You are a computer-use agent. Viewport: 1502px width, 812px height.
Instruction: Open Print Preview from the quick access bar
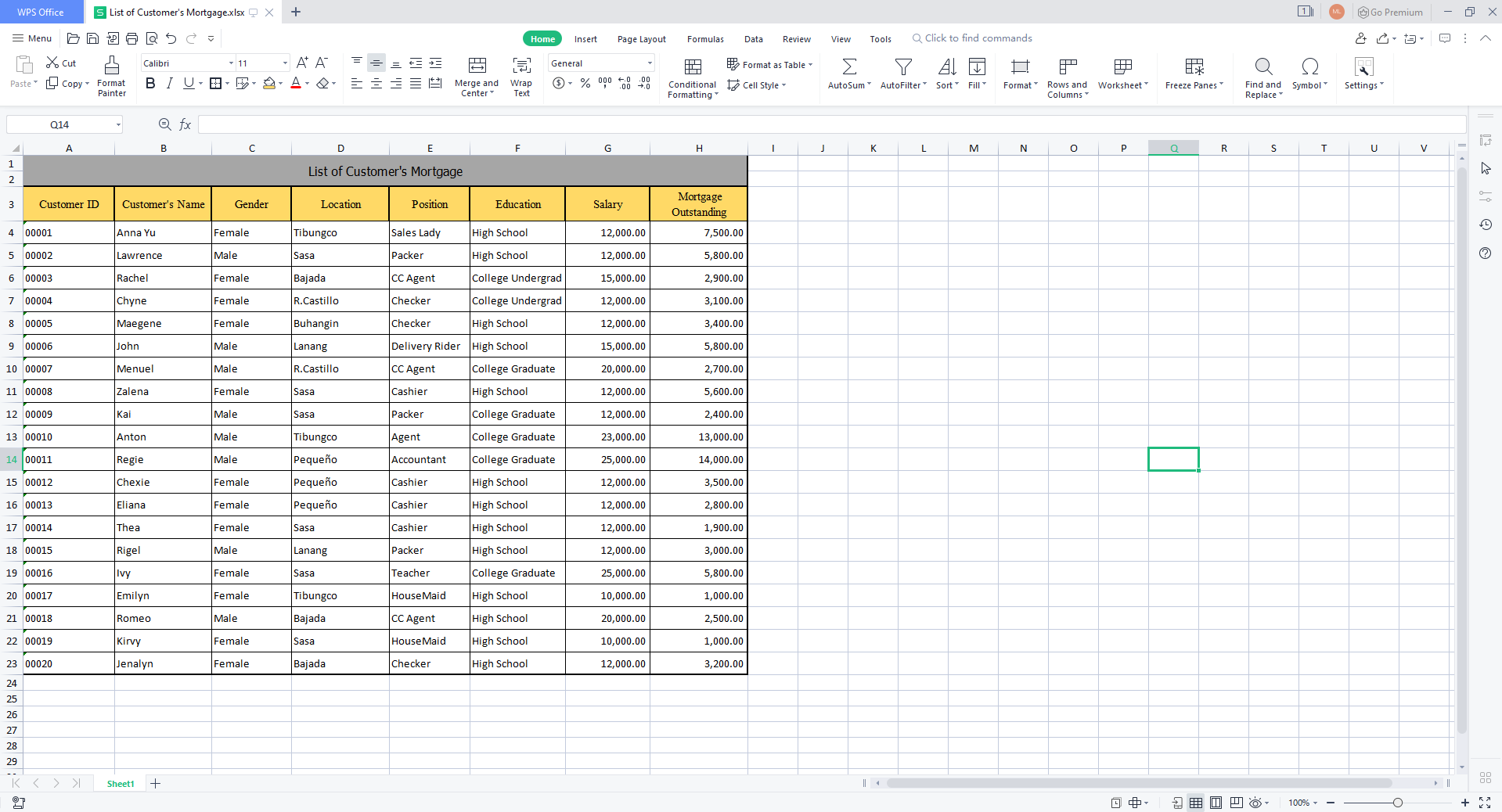(x=152, y=38)
